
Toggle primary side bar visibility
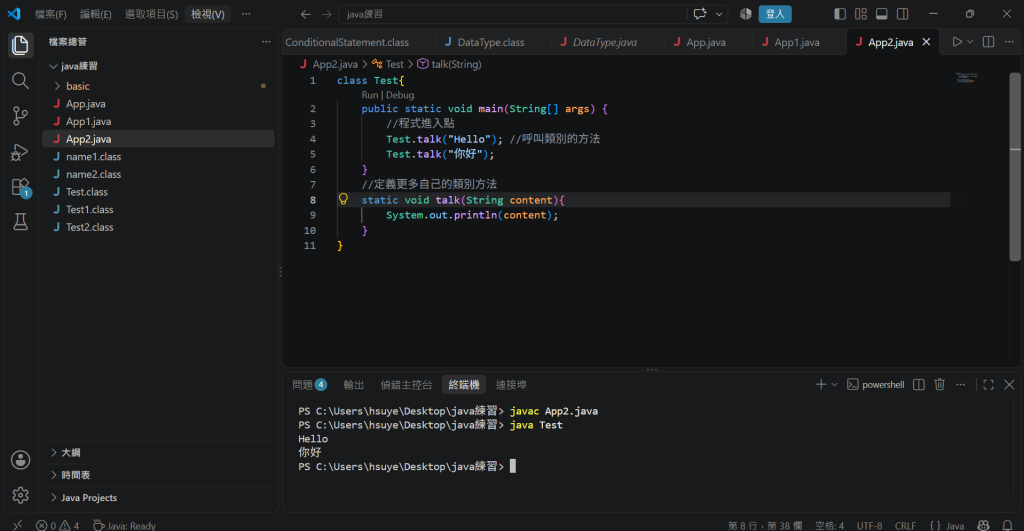[x=840, y=14]
